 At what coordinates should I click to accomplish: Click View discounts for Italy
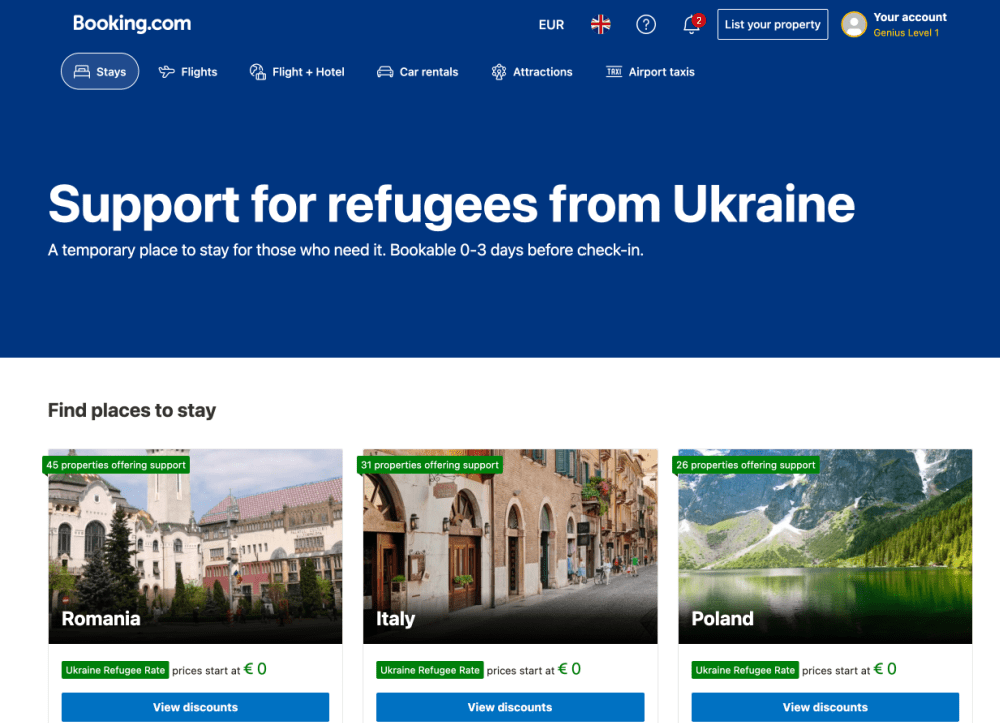[510, 707]
